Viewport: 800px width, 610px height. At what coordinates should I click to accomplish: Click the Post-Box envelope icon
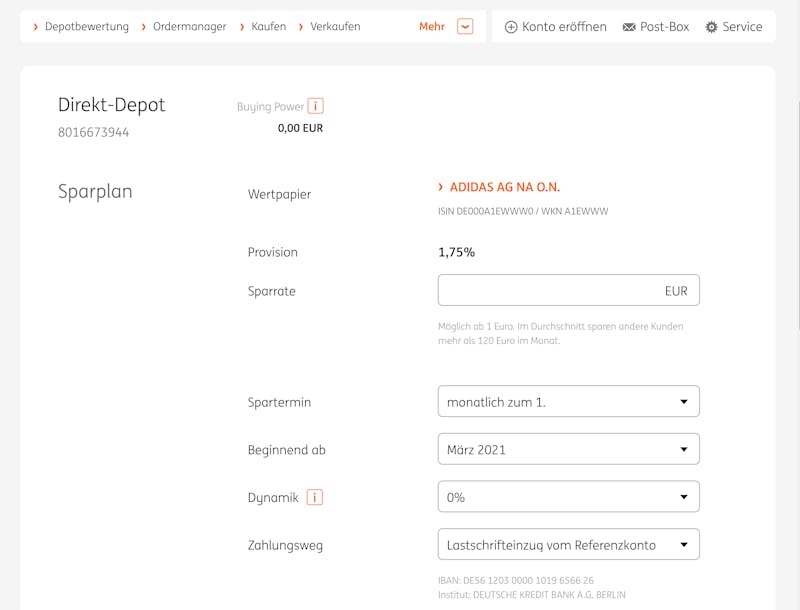(x=629, y=27)
